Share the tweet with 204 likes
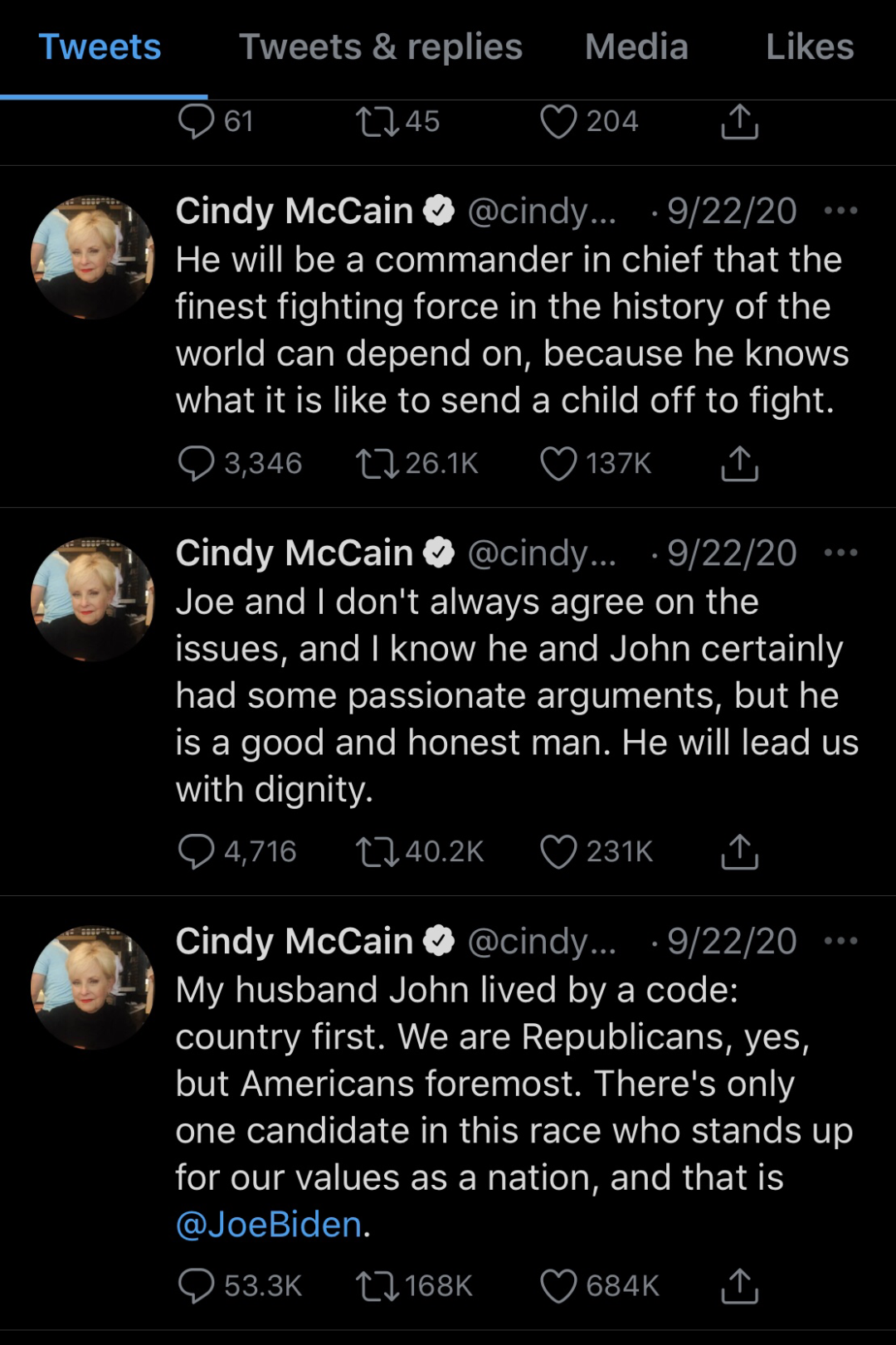The width and height of the screenshot is (896, 1345). point(739,121)
